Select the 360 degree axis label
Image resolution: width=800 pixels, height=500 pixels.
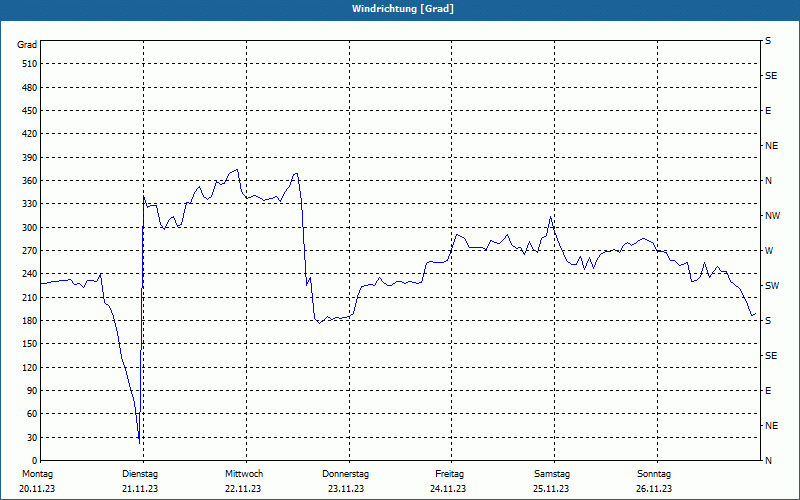pos(29,181)
